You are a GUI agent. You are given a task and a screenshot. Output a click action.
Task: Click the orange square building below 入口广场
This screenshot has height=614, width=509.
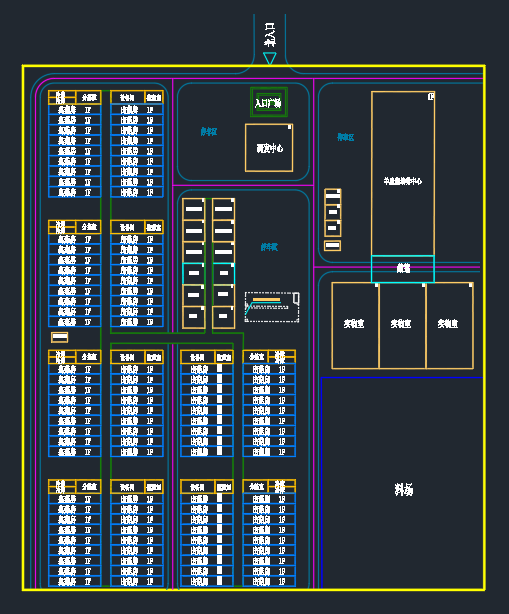click(269, 148)
